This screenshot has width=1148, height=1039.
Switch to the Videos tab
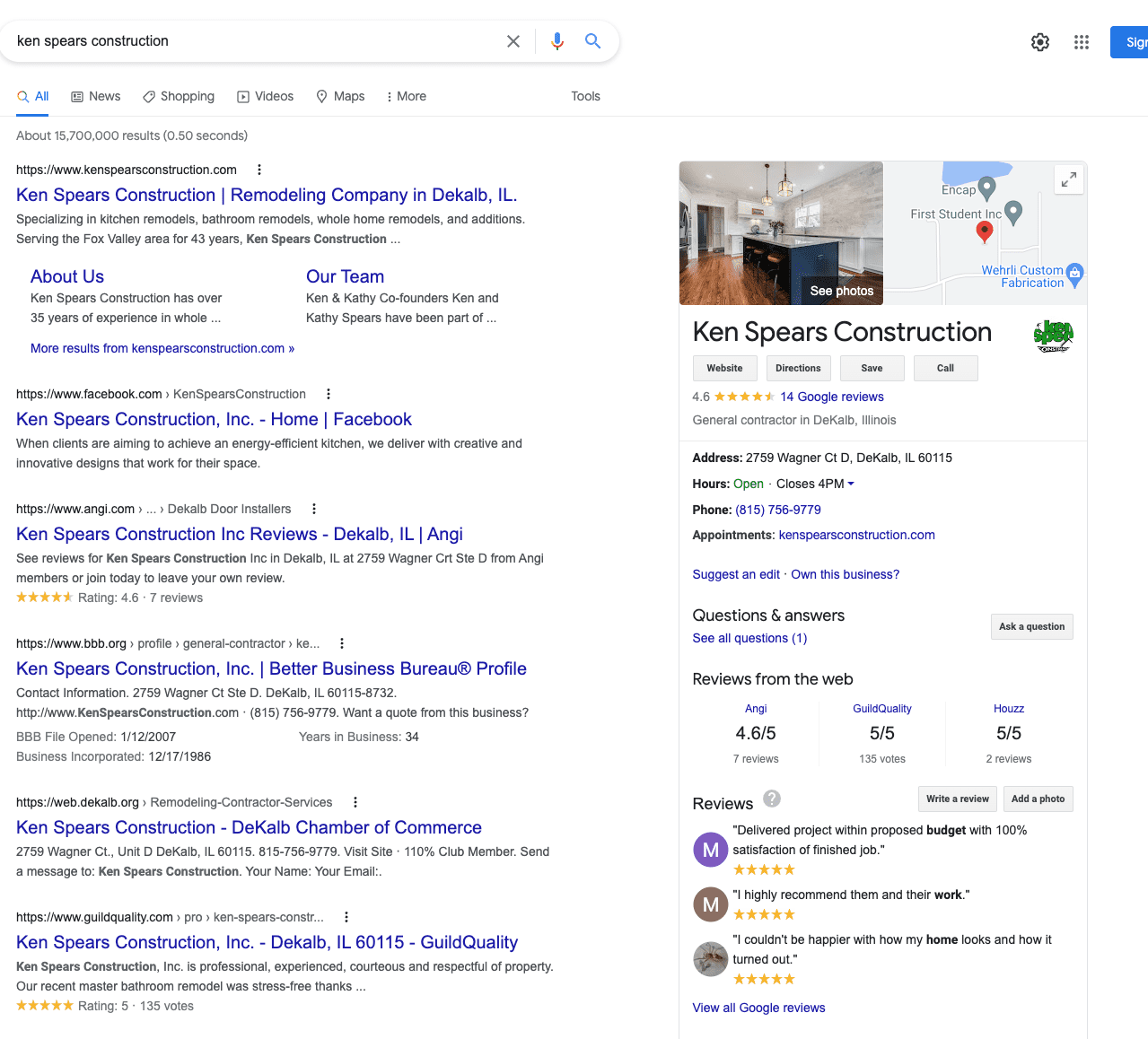pos(265,97)
